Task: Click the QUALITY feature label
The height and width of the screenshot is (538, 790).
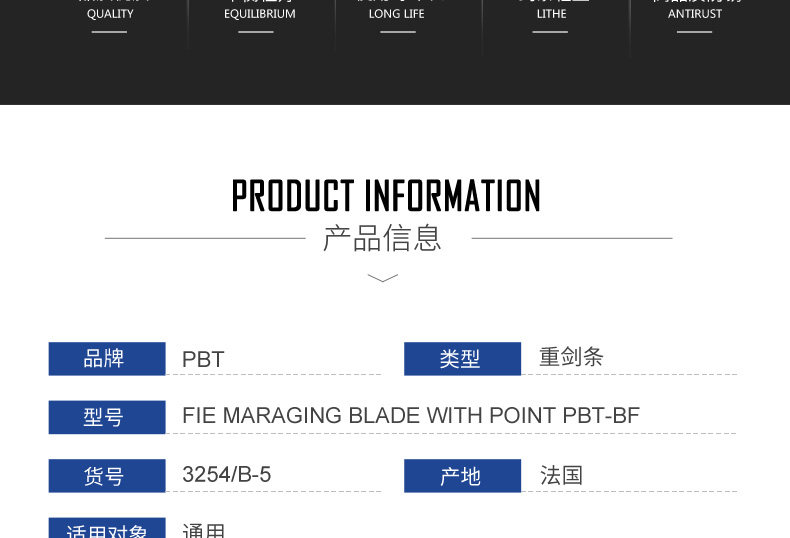Action: (x=110, y=14)
